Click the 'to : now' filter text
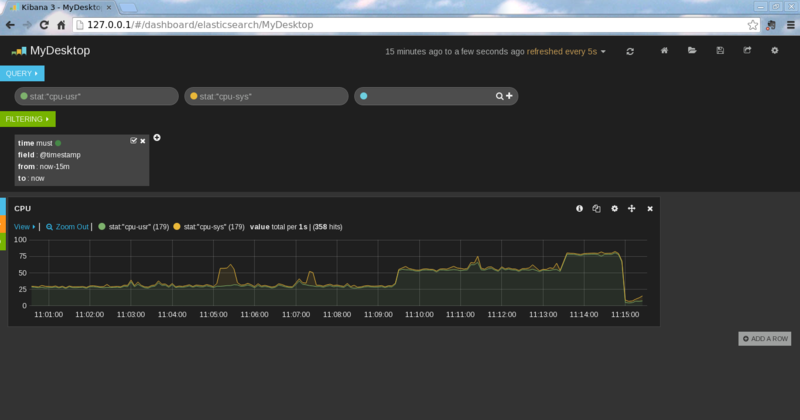Screen dimensions: 800x420 [x=31, y=178]
